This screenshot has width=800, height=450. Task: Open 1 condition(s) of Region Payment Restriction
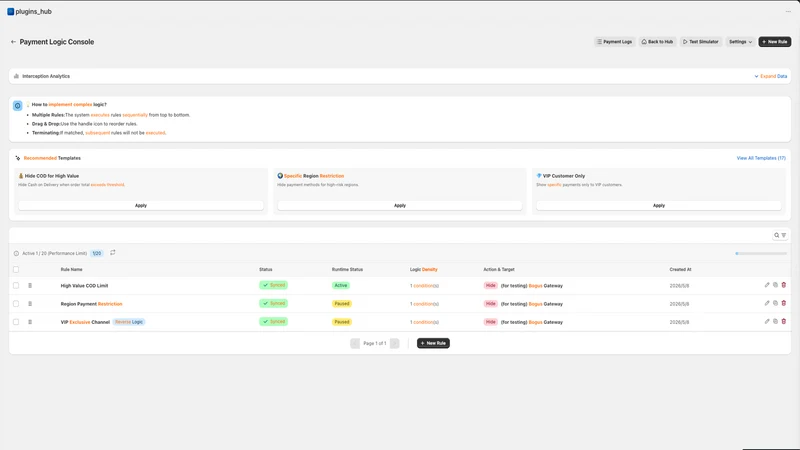tap(424, 304)
